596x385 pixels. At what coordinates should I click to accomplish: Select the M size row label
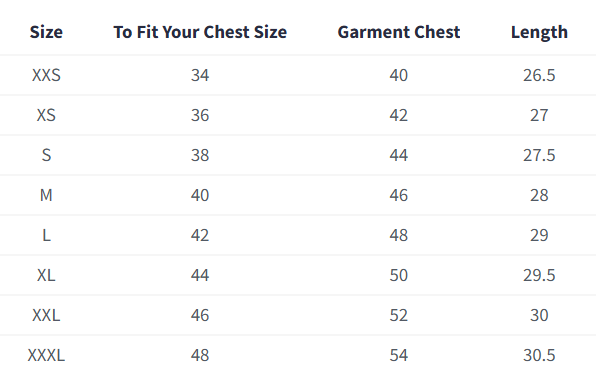[x=46, y=195]
